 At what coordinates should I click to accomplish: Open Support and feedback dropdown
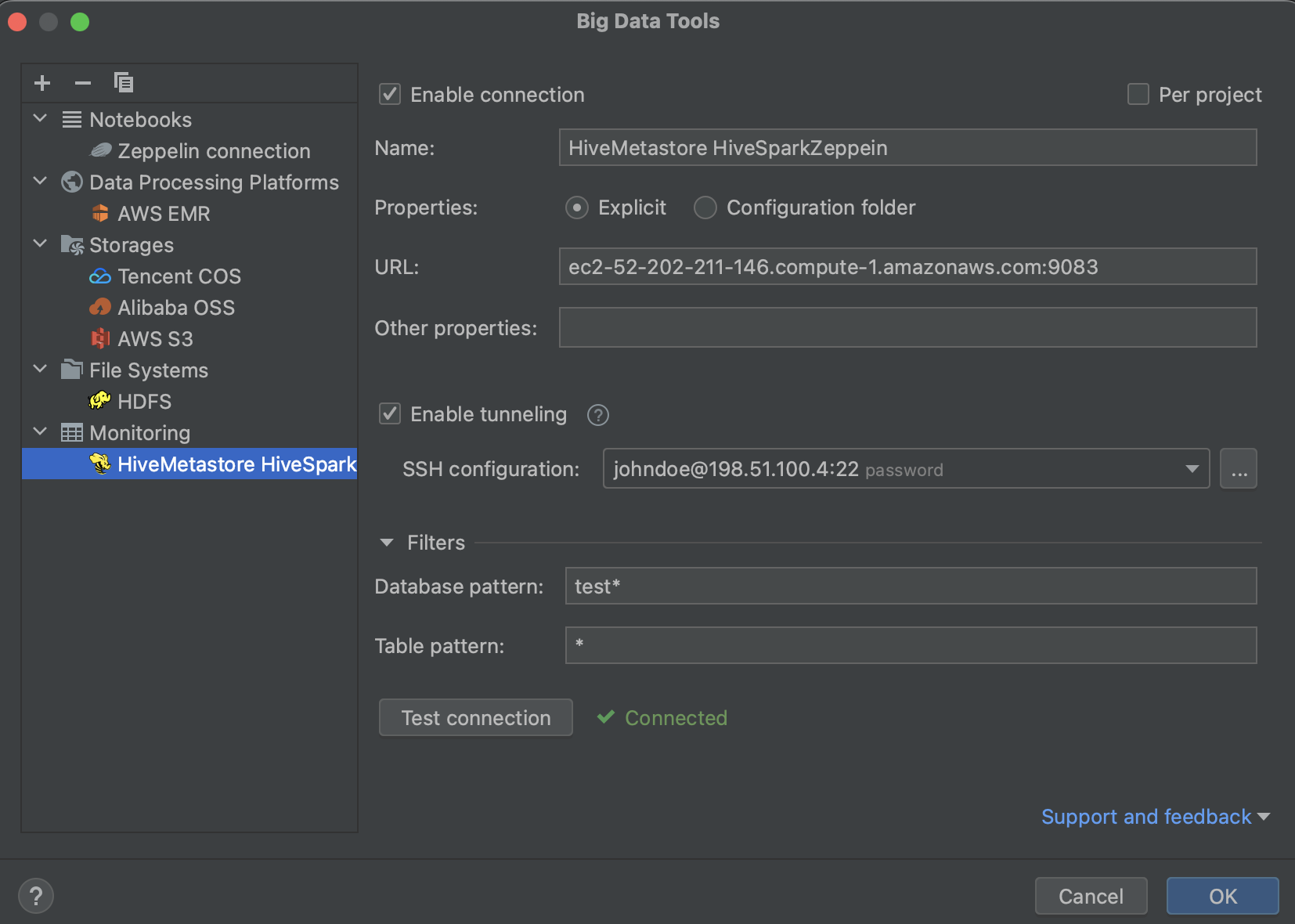1156,817
